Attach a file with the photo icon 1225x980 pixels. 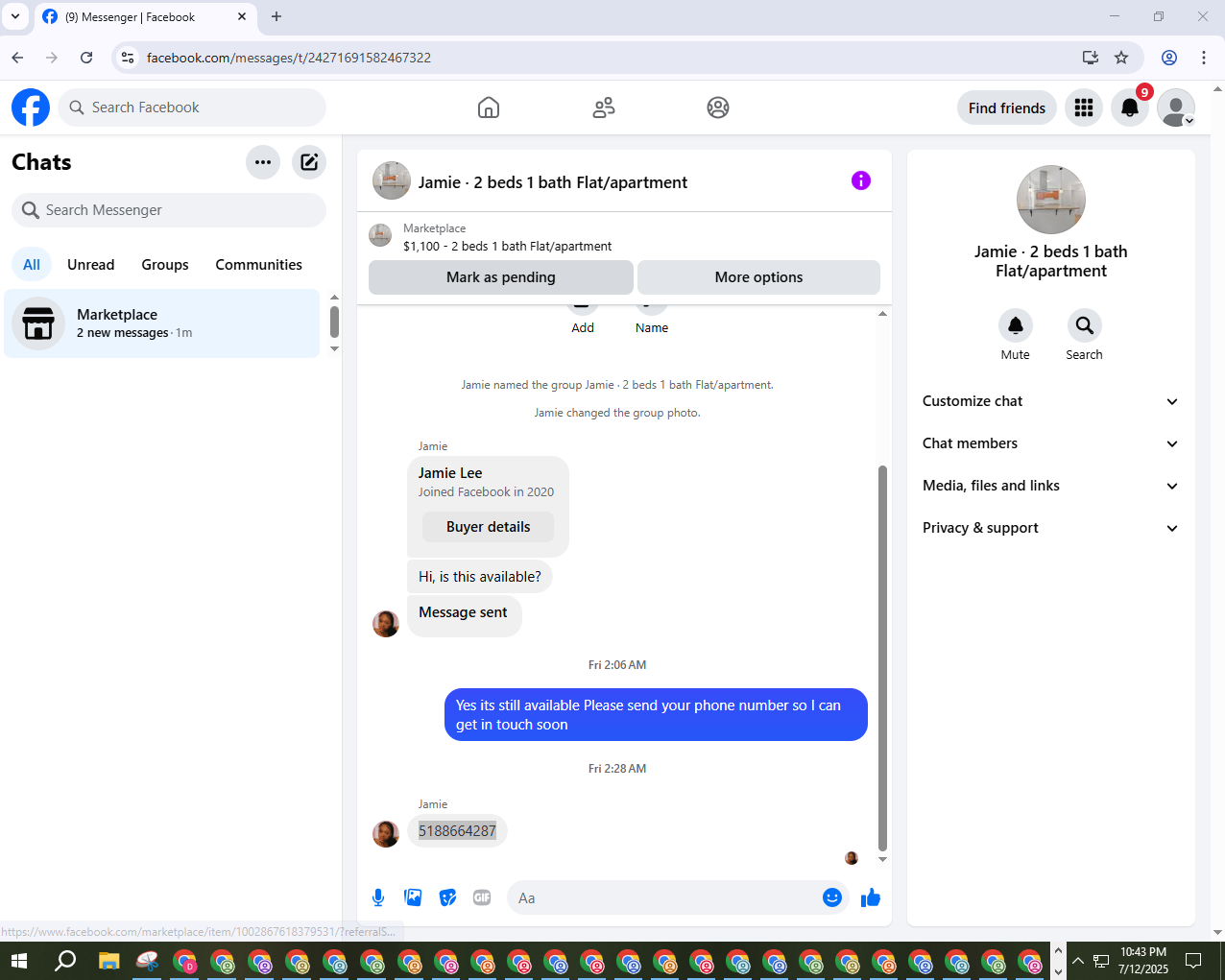[413, 897]
